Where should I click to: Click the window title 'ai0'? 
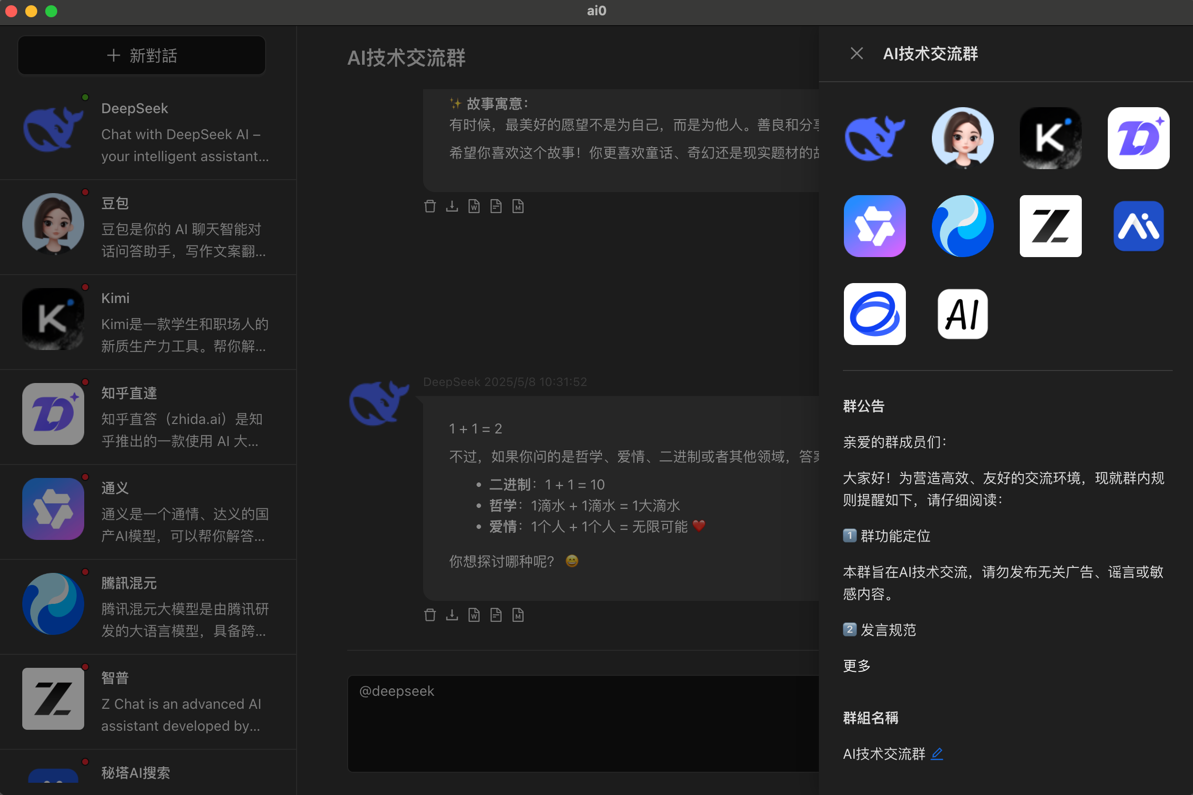596,11
